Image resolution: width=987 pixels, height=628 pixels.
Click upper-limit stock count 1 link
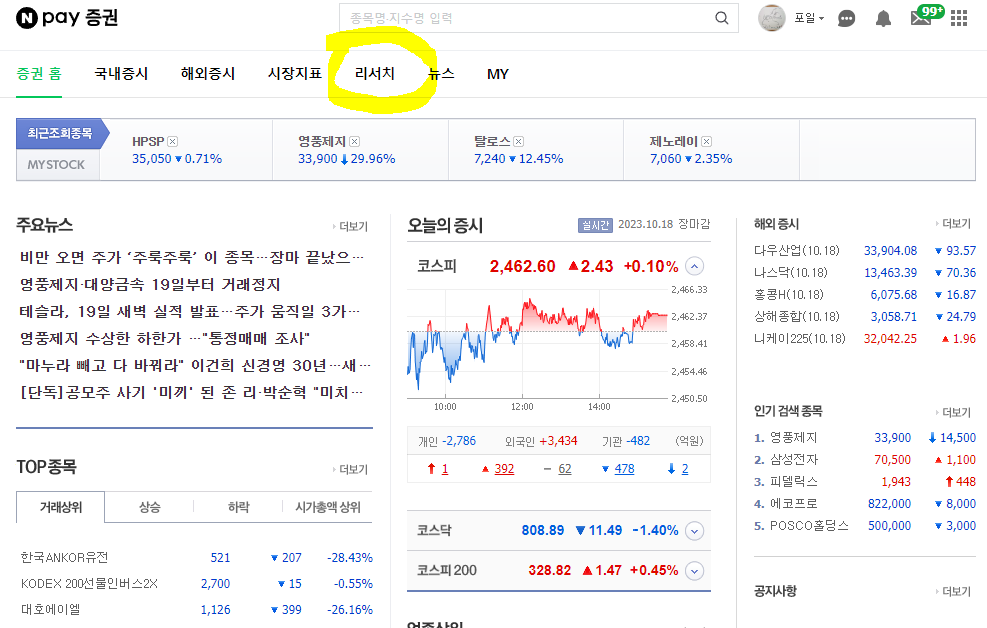pyautogui.click(x=444, y=469)
